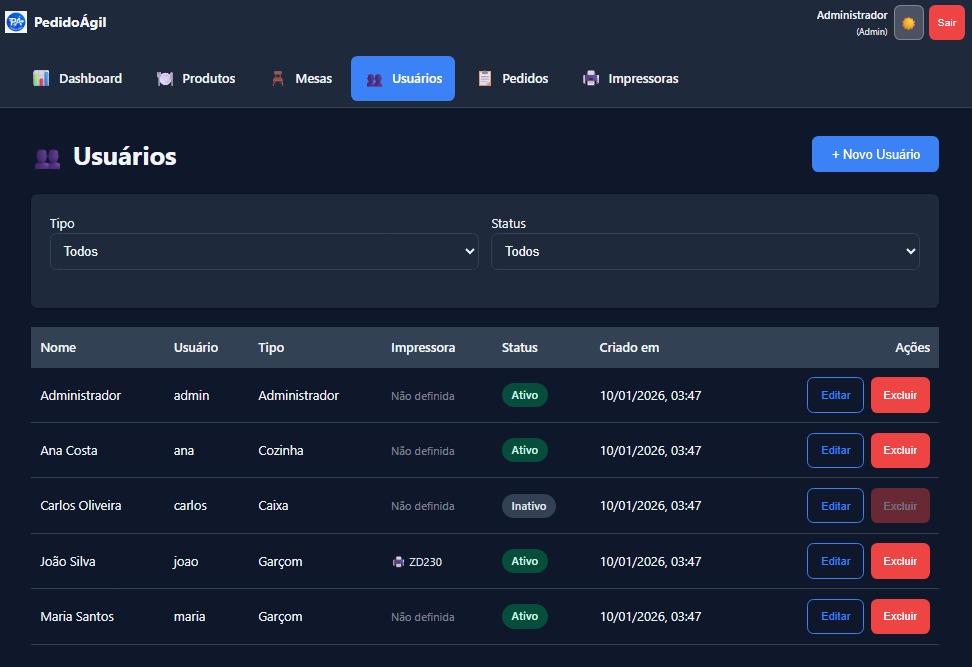Click the Impressoras printer icon in navbar
This screenshot has height=667, width=972.
(591, 78)
